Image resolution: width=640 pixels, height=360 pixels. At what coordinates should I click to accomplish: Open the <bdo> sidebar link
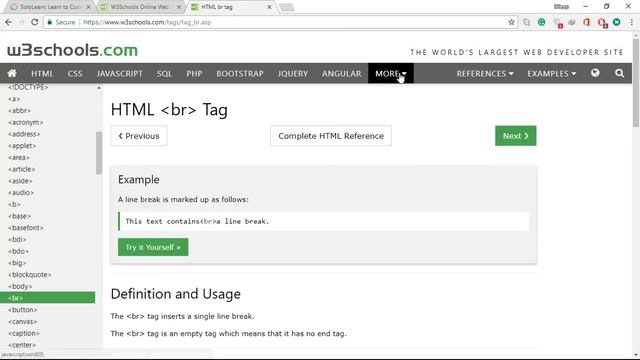click(18, 251)
